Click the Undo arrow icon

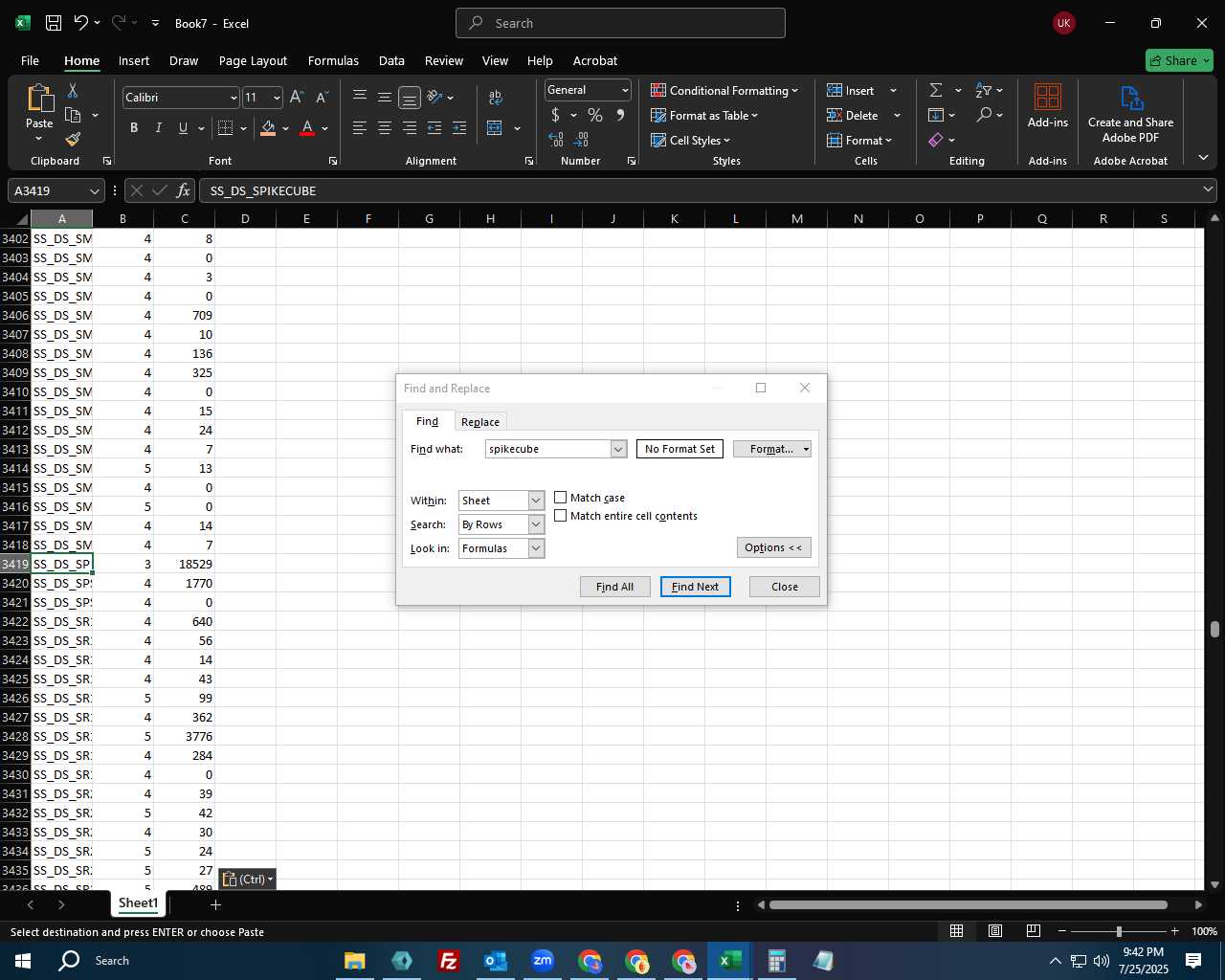coord(81,23)
